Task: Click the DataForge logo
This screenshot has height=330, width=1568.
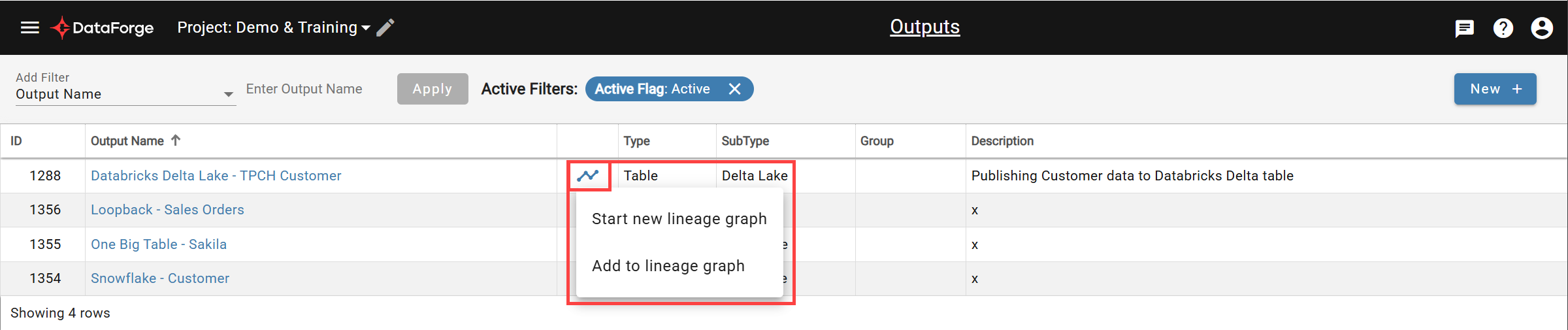Action: [x=103, y=27]
